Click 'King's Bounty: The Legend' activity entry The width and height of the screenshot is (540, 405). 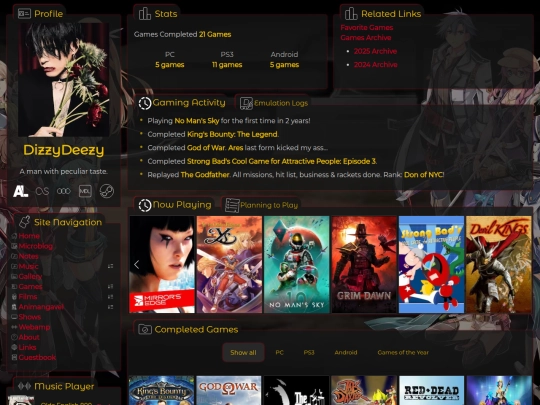tap(232, 134)
